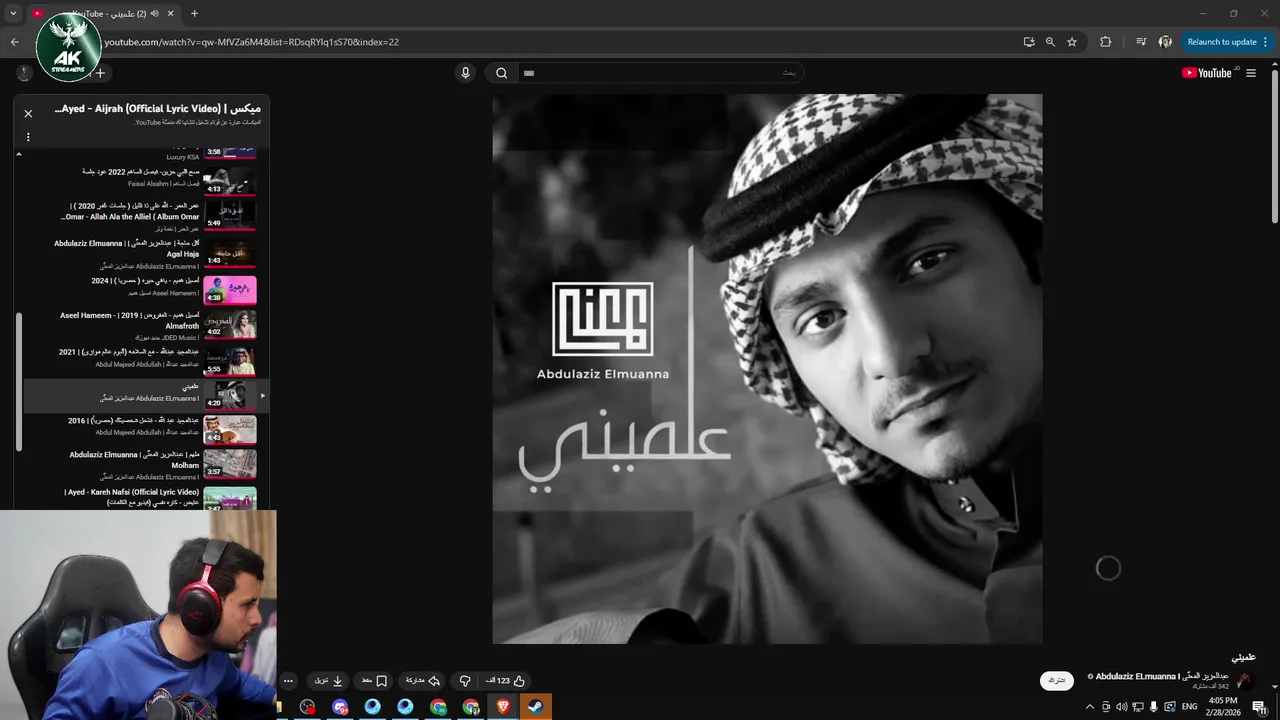Open the Windows notification center icon

[x=1260, y=707]
